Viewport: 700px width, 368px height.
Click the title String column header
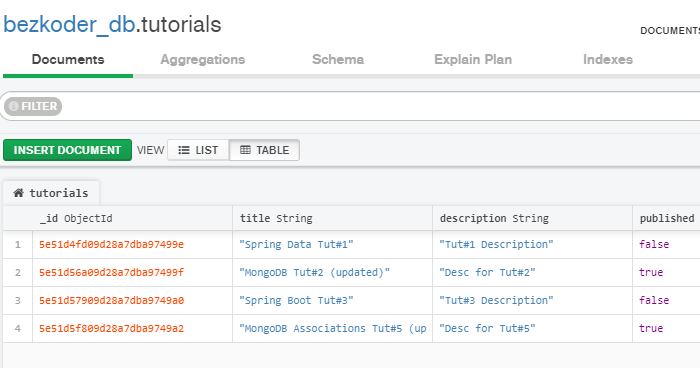pyautogui.click(x=333, y=218)
